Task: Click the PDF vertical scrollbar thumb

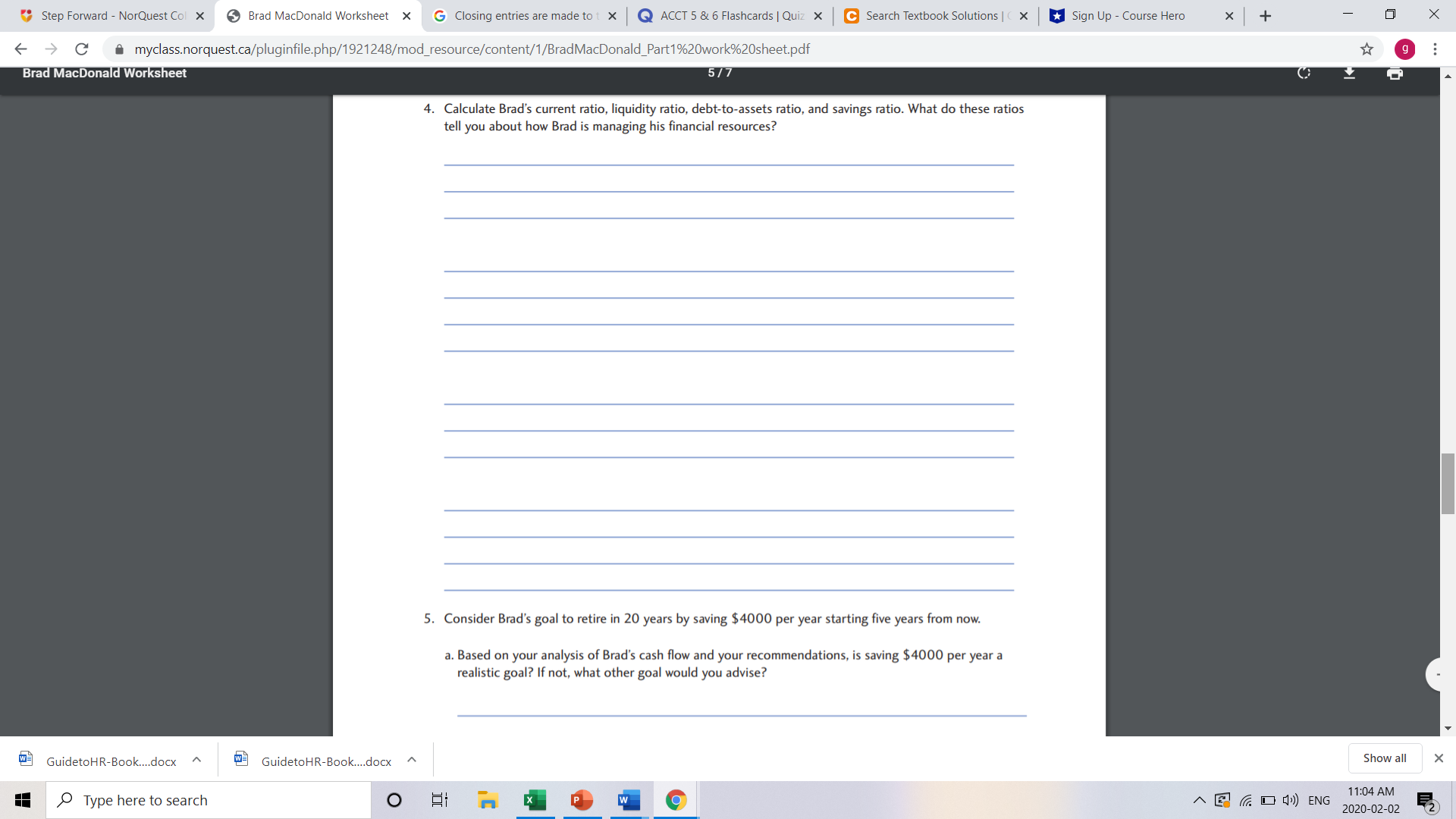Action: pos(1448,484)
